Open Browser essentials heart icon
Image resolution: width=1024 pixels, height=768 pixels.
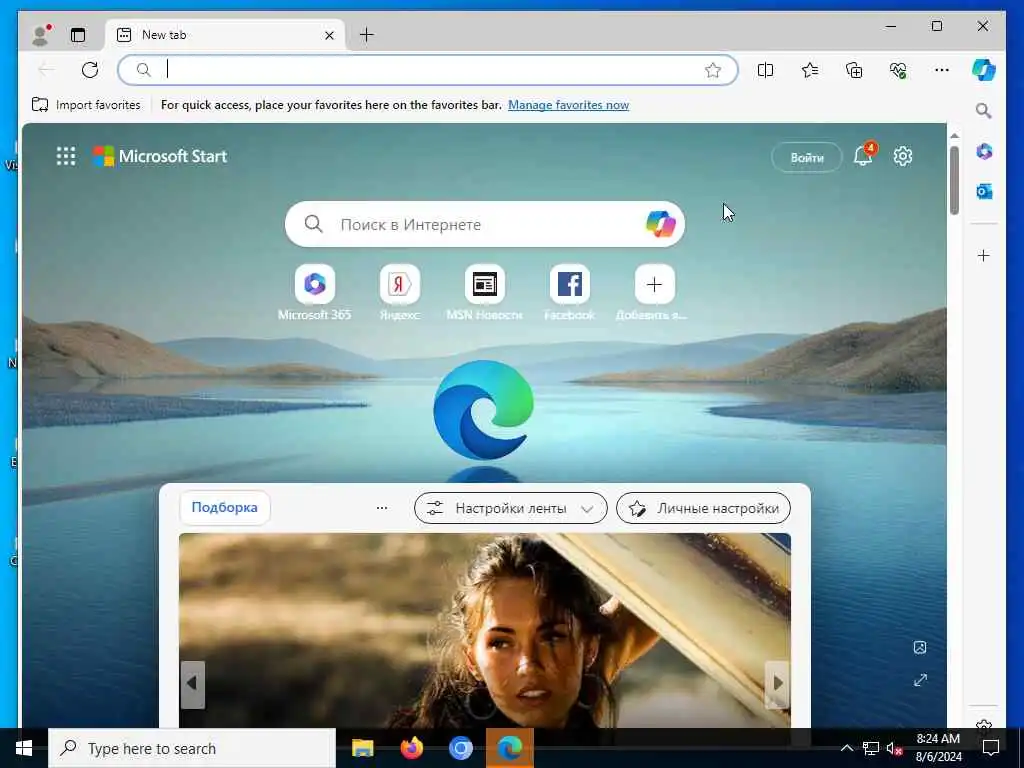[x=898, y=70]
